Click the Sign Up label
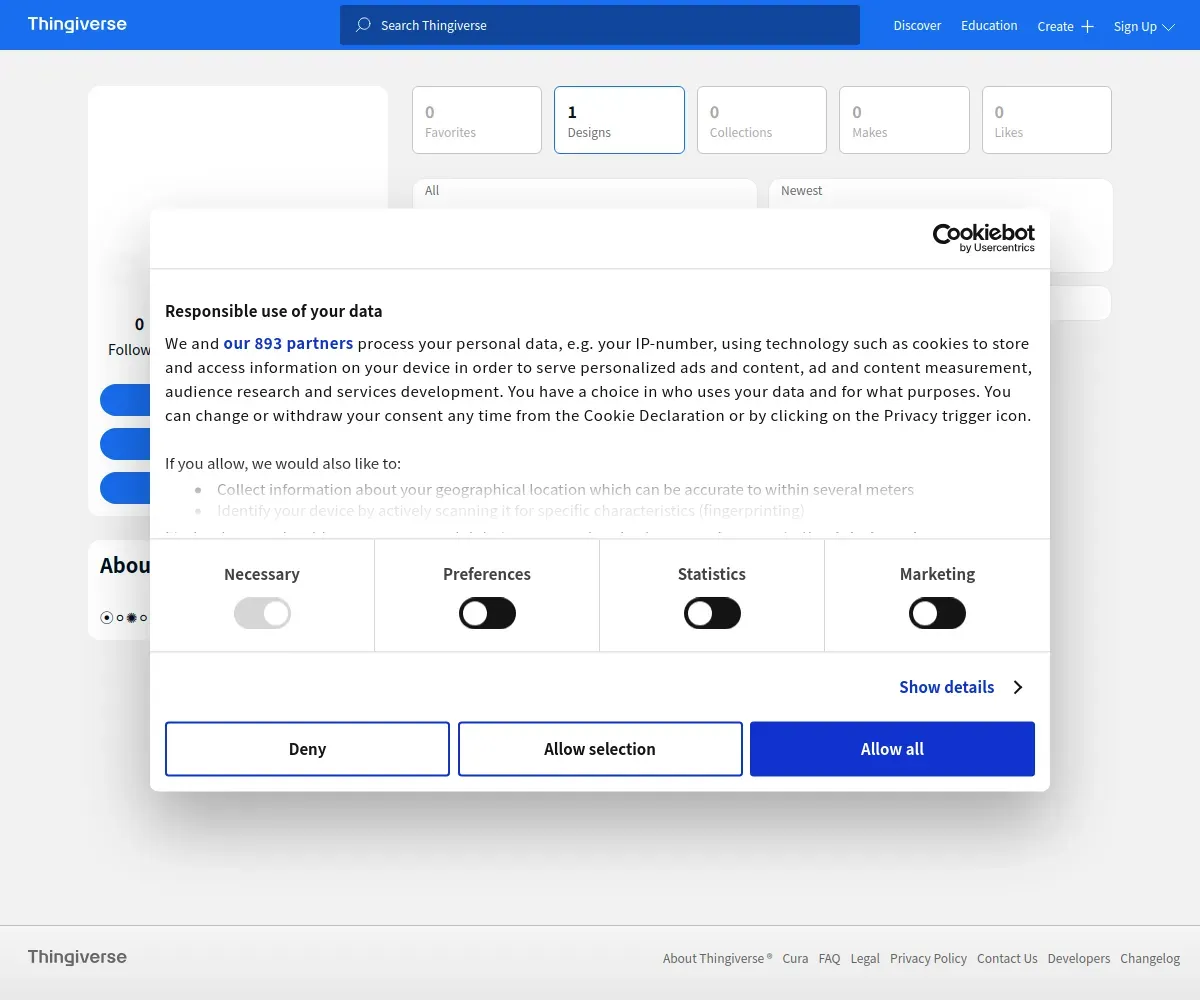1200x1000 pixels. click(x=1135, y=27)
